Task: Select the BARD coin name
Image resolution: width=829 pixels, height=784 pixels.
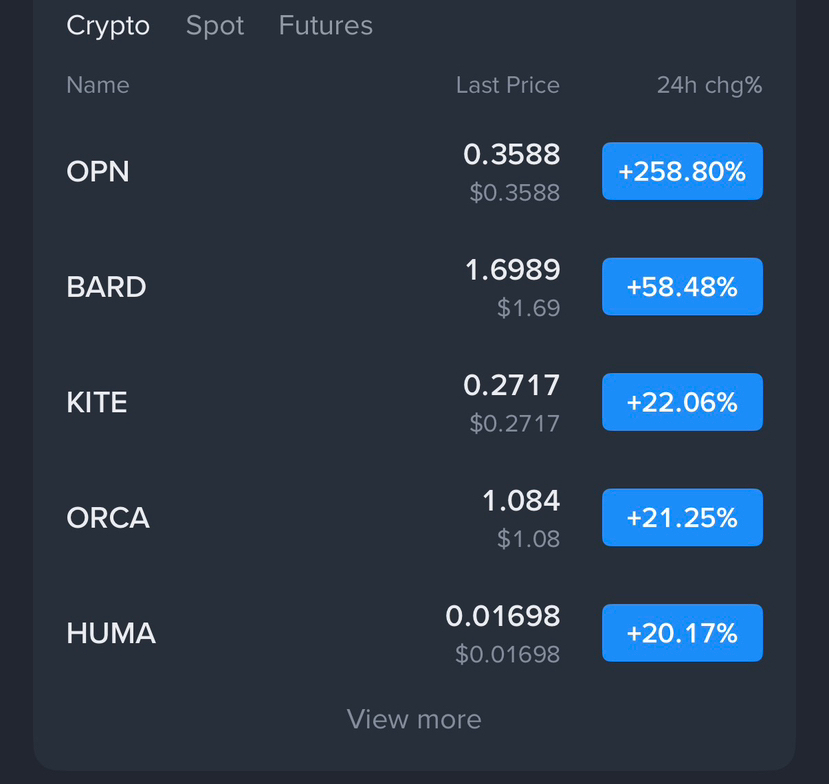Action: tap(106, 287)
